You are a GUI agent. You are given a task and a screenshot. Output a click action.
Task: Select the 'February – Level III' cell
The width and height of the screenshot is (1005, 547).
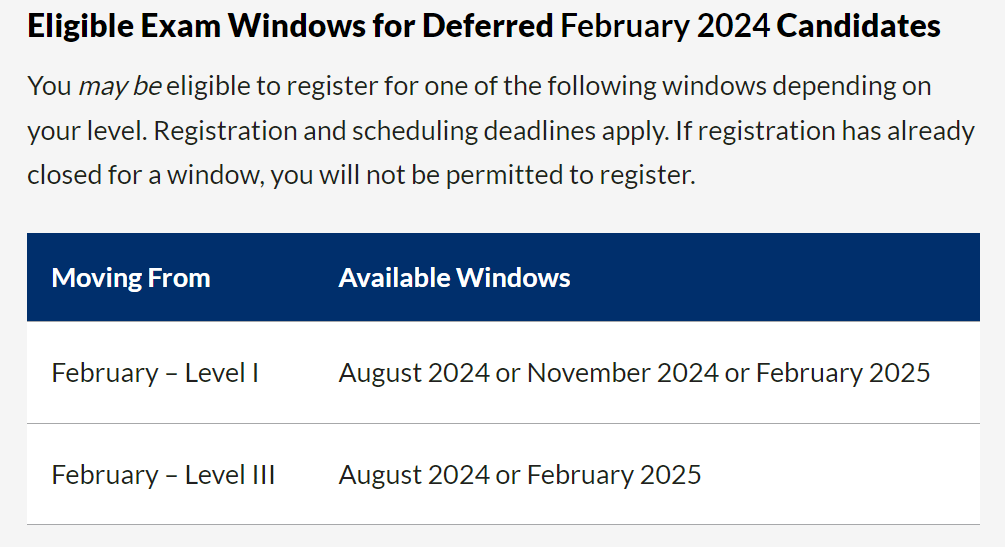163,474
